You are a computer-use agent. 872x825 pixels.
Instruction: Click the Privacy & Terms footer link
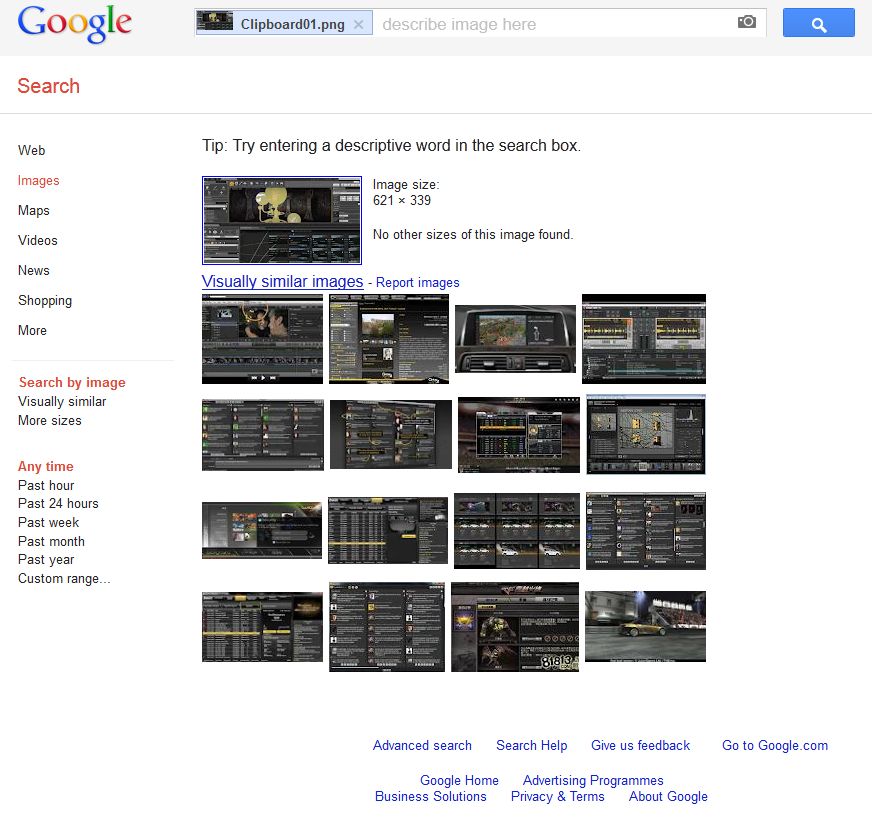pyautogui.click(x=557, y=796)
